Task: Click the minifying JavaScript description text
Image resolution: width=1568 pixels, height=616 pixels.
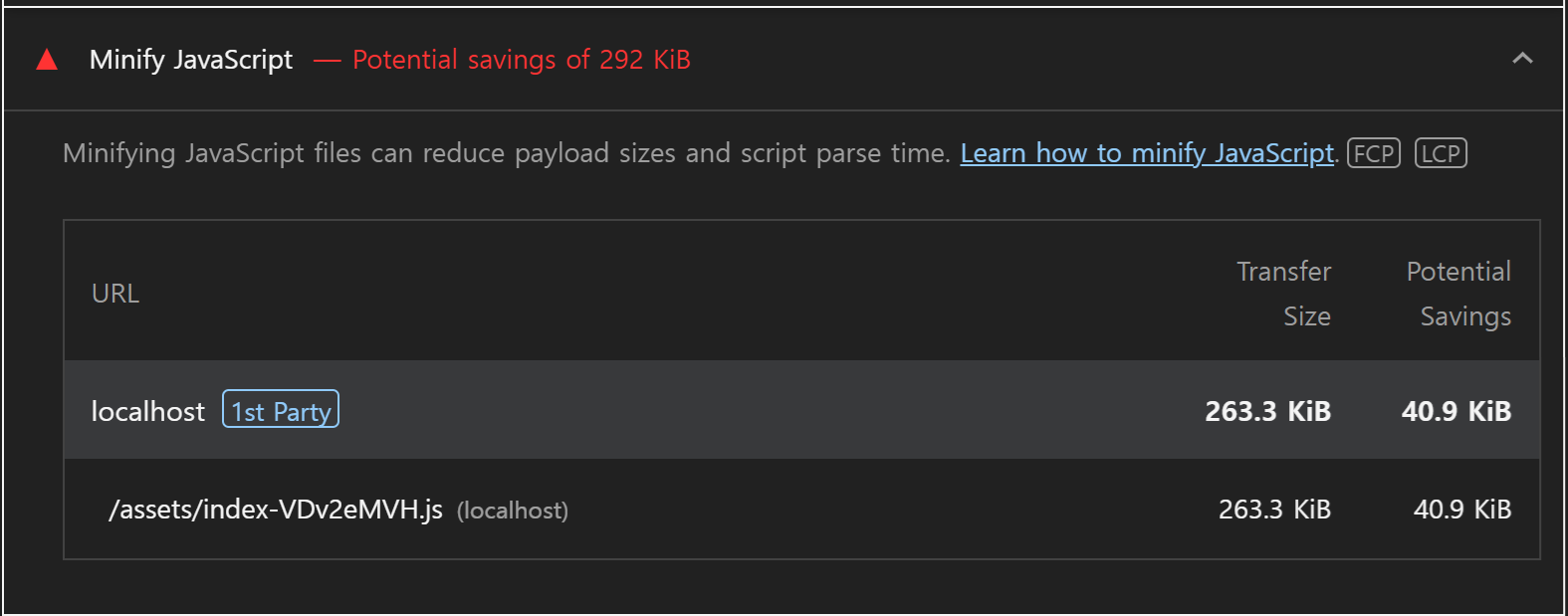Action: pos(506,153)
